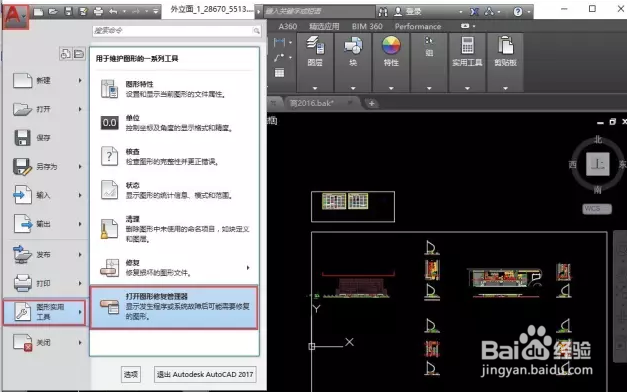Image resolution: width=627 pixels, height=392 pixels.
Task: Expand 实用工具 panel dropdown arrow
Action: click(x=467, y=88)
